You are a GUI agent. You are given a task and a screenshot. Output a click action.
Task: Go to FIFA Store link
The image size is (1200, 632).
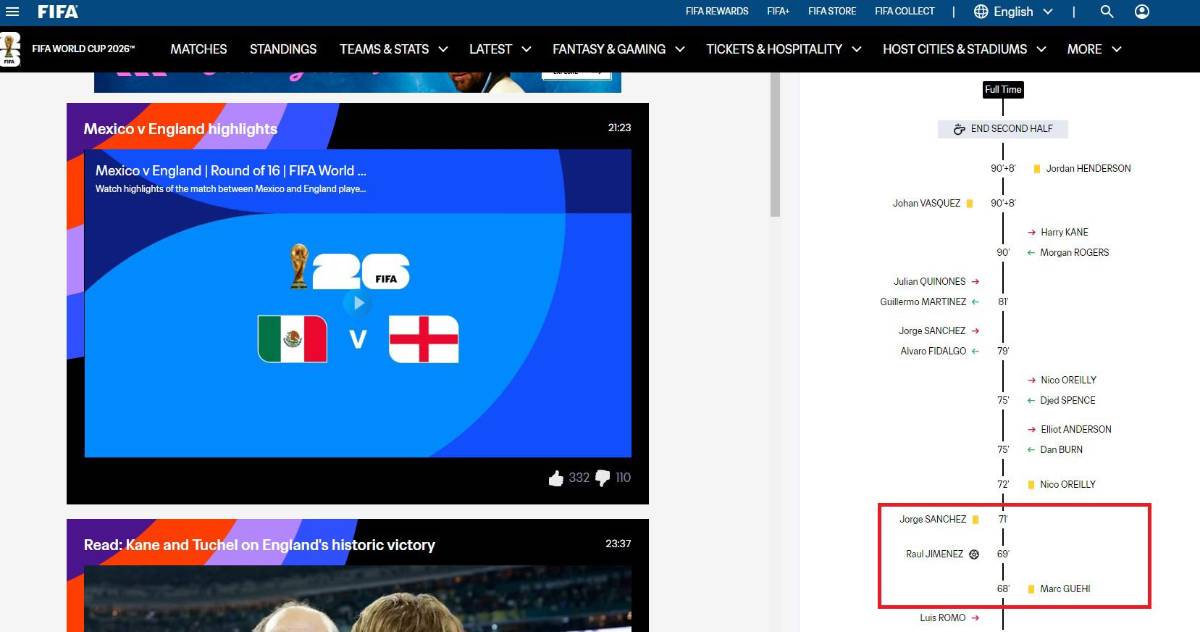(832, 12)
